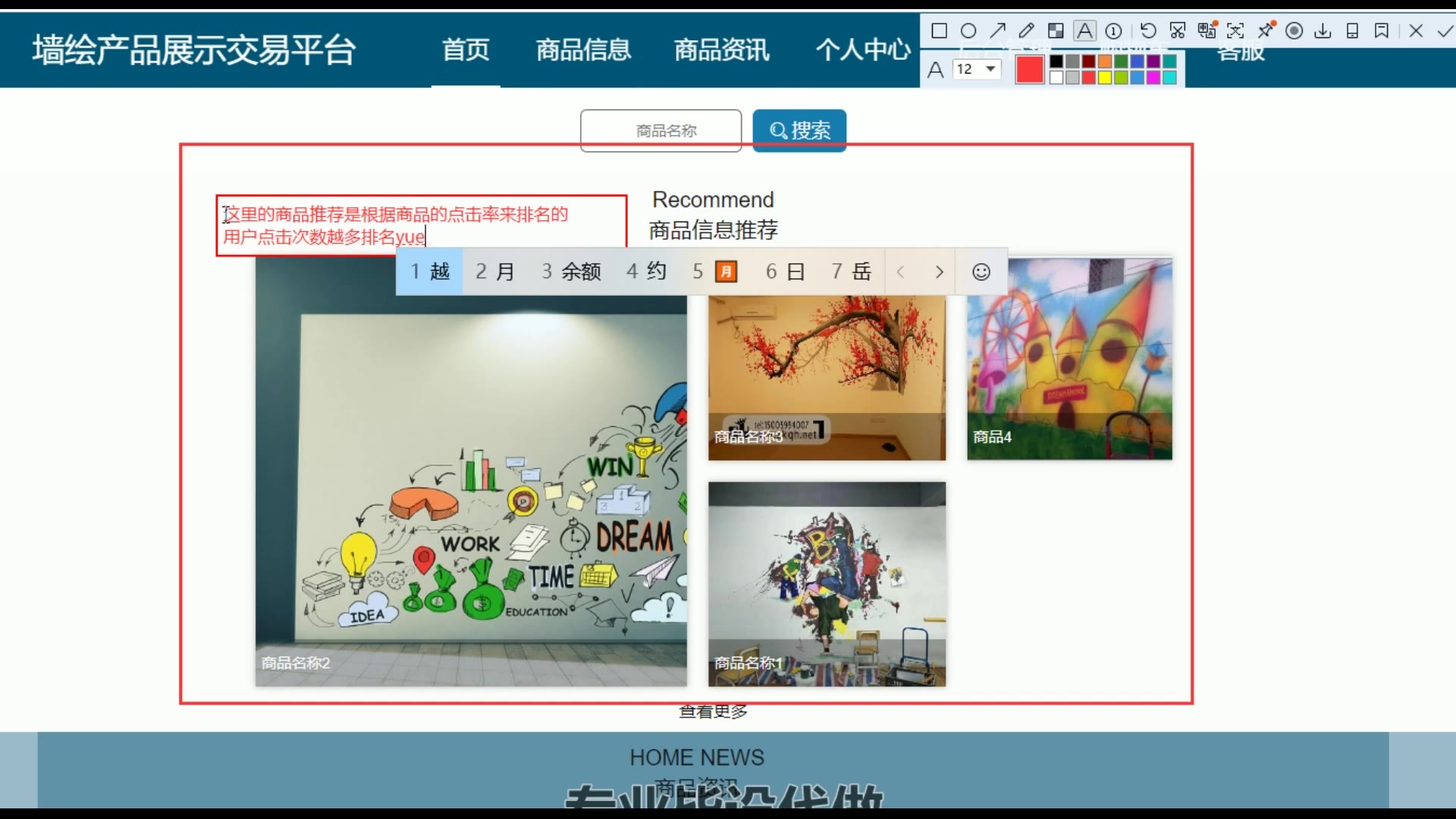Image resolution: width=1456 pixels, height=819 pixels.
Task: Pick the small red swatch in the bottom row
Action: (1089, 77)
